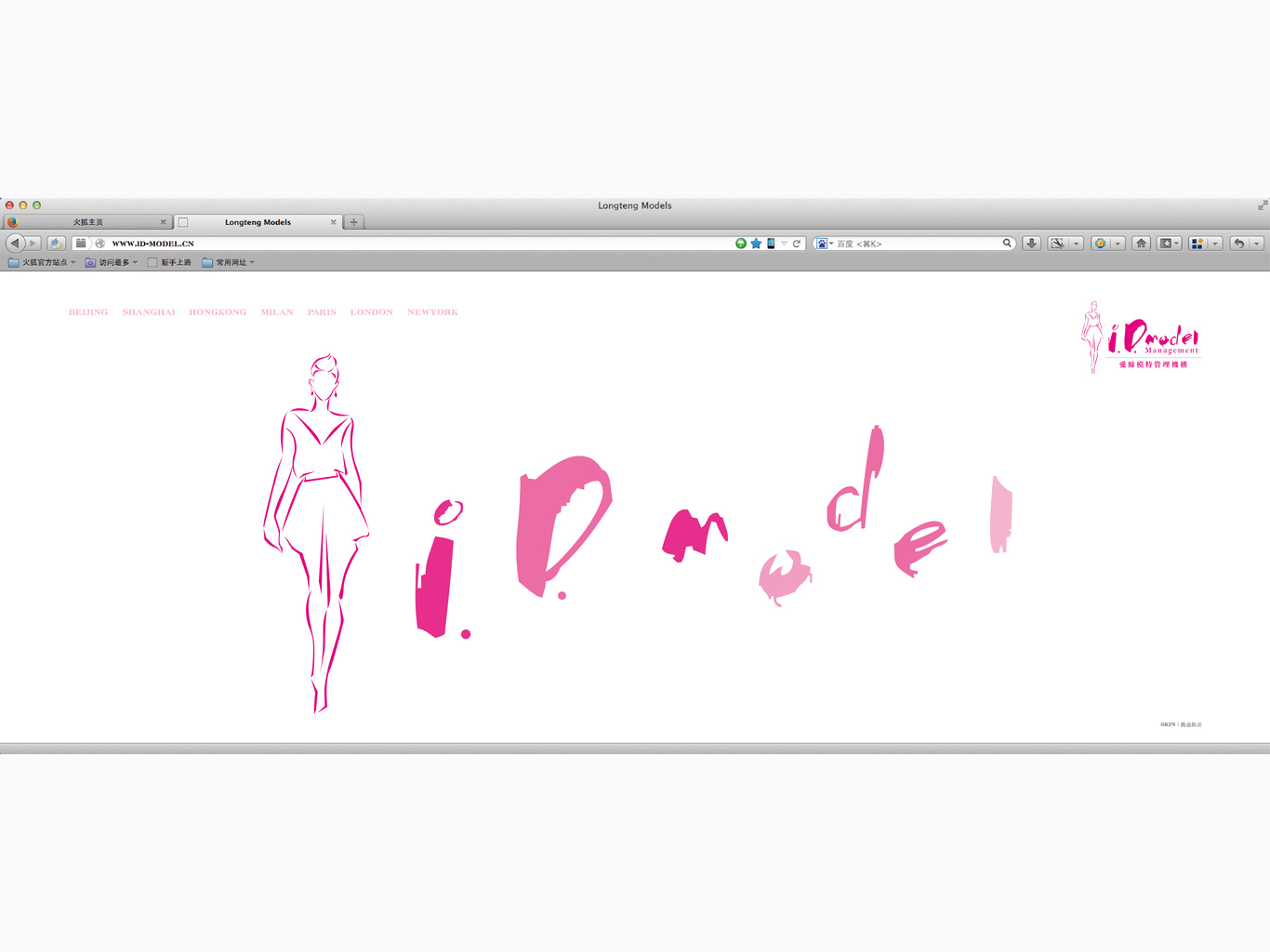1270x952 pixels.
Task: Click the Firefox account icon beside forward button
Action: (x=56, y=244)
